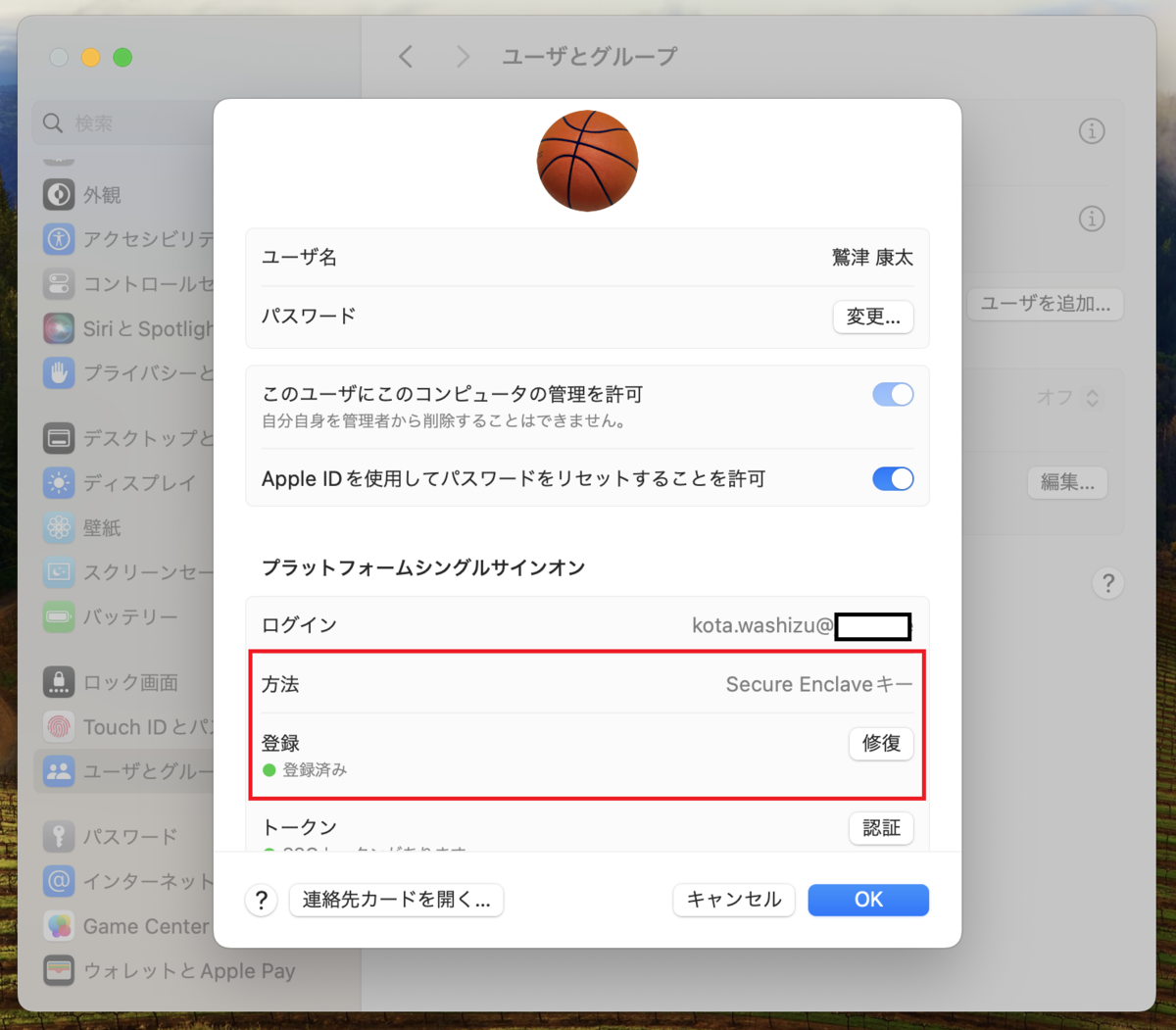Click the second info icon in the users list
Image resolution: width=1176 pixels, height=1030 pixels.
[x=1092, y=219]
